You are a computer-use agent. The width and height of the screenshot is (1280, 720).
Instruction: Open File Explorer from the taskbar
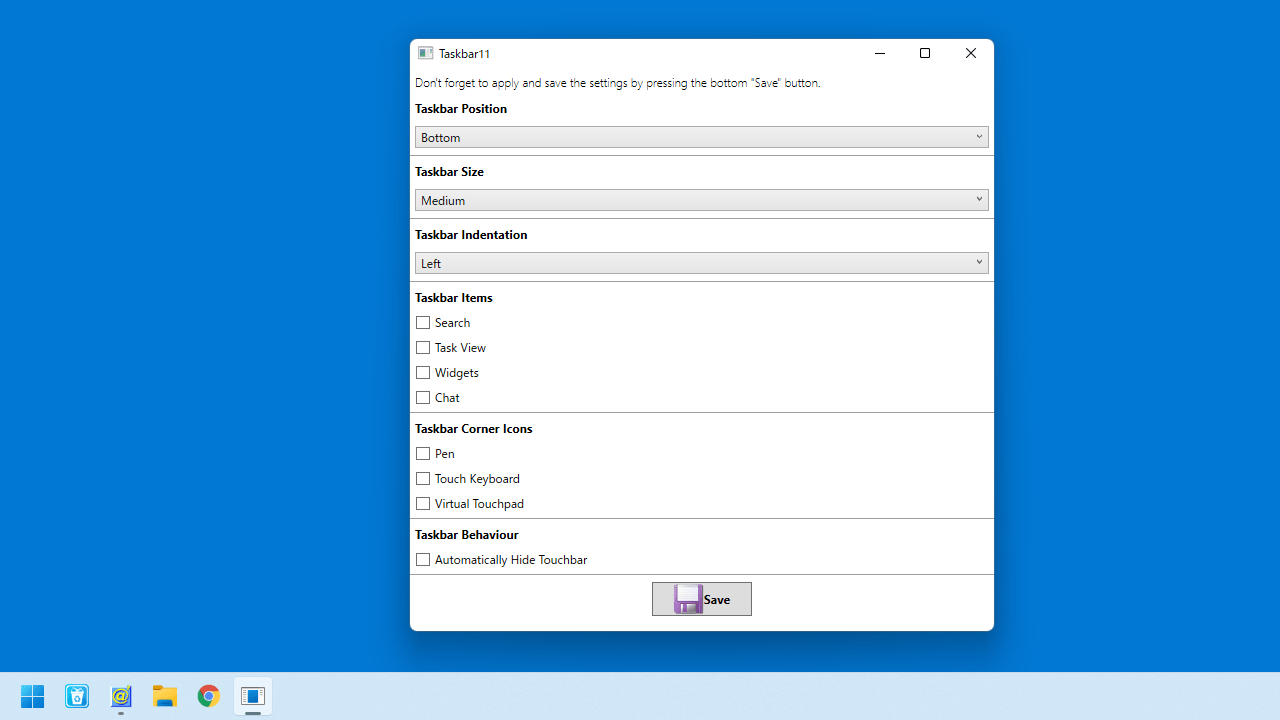(165, 696)
